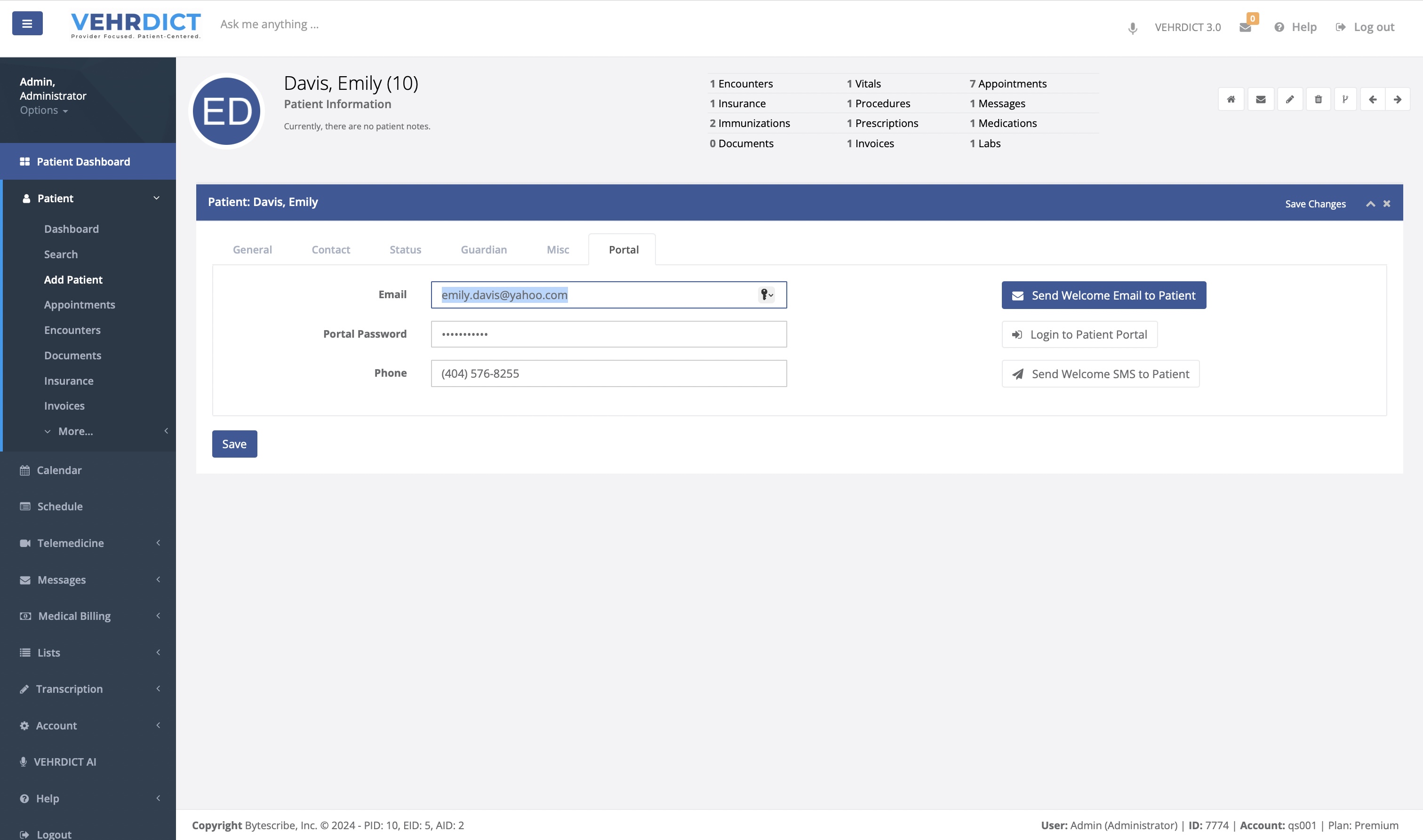
Task: Go to next patient arrow
Action: (1397, 100)
